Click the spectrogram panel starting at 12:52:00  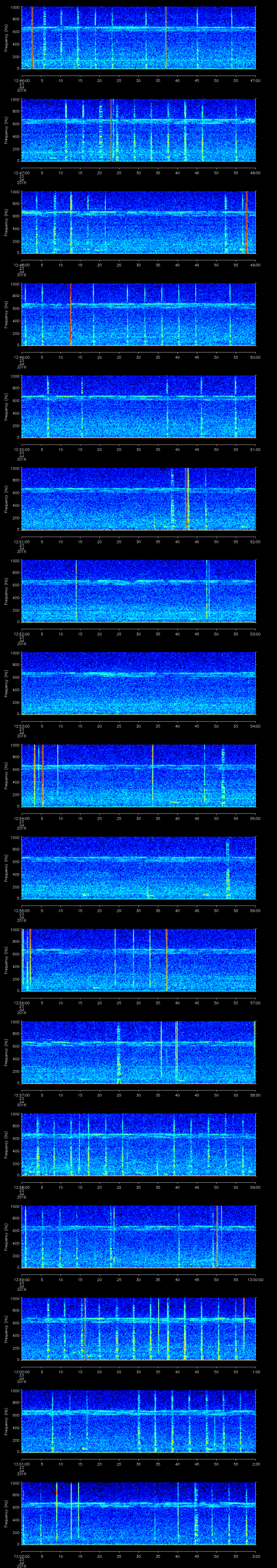138,592
